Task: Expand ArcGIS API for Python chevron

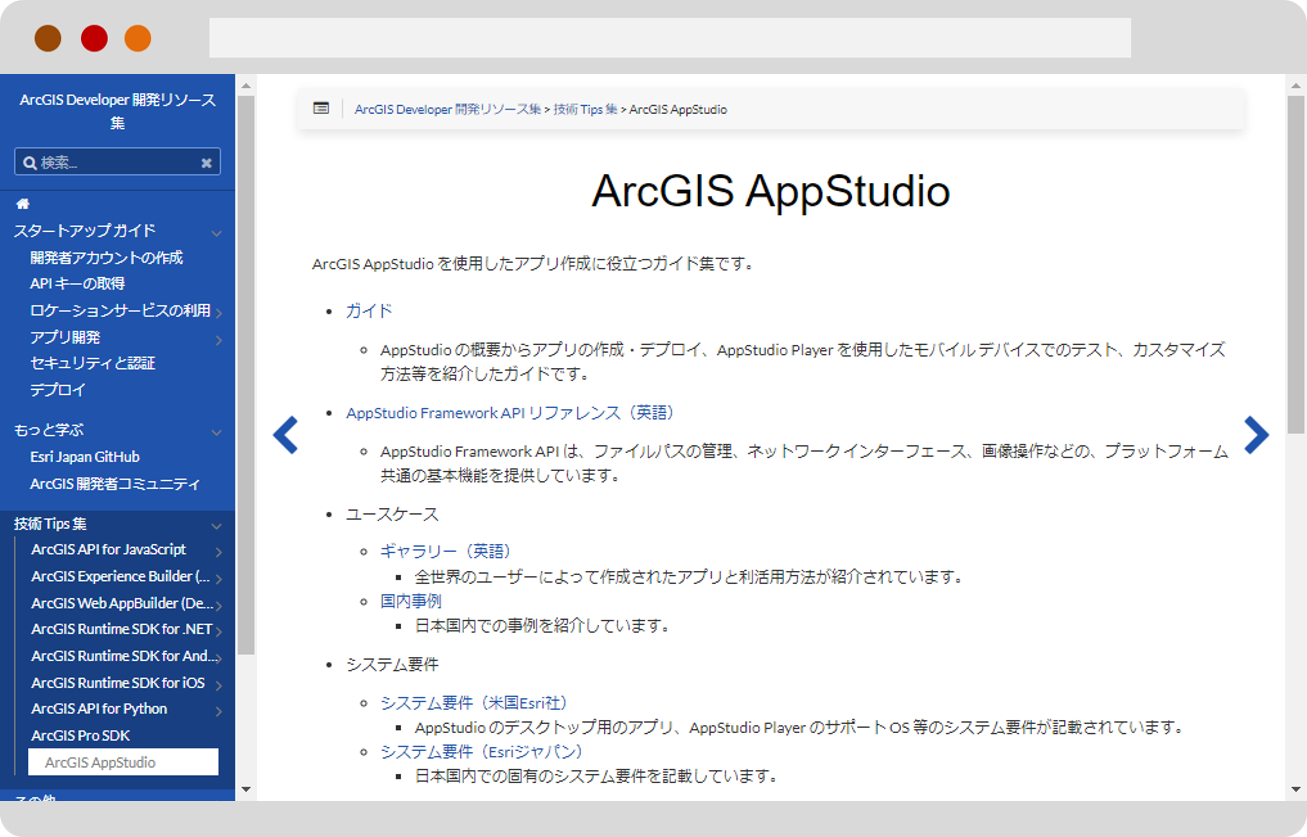Action: [x=218, y=711]
